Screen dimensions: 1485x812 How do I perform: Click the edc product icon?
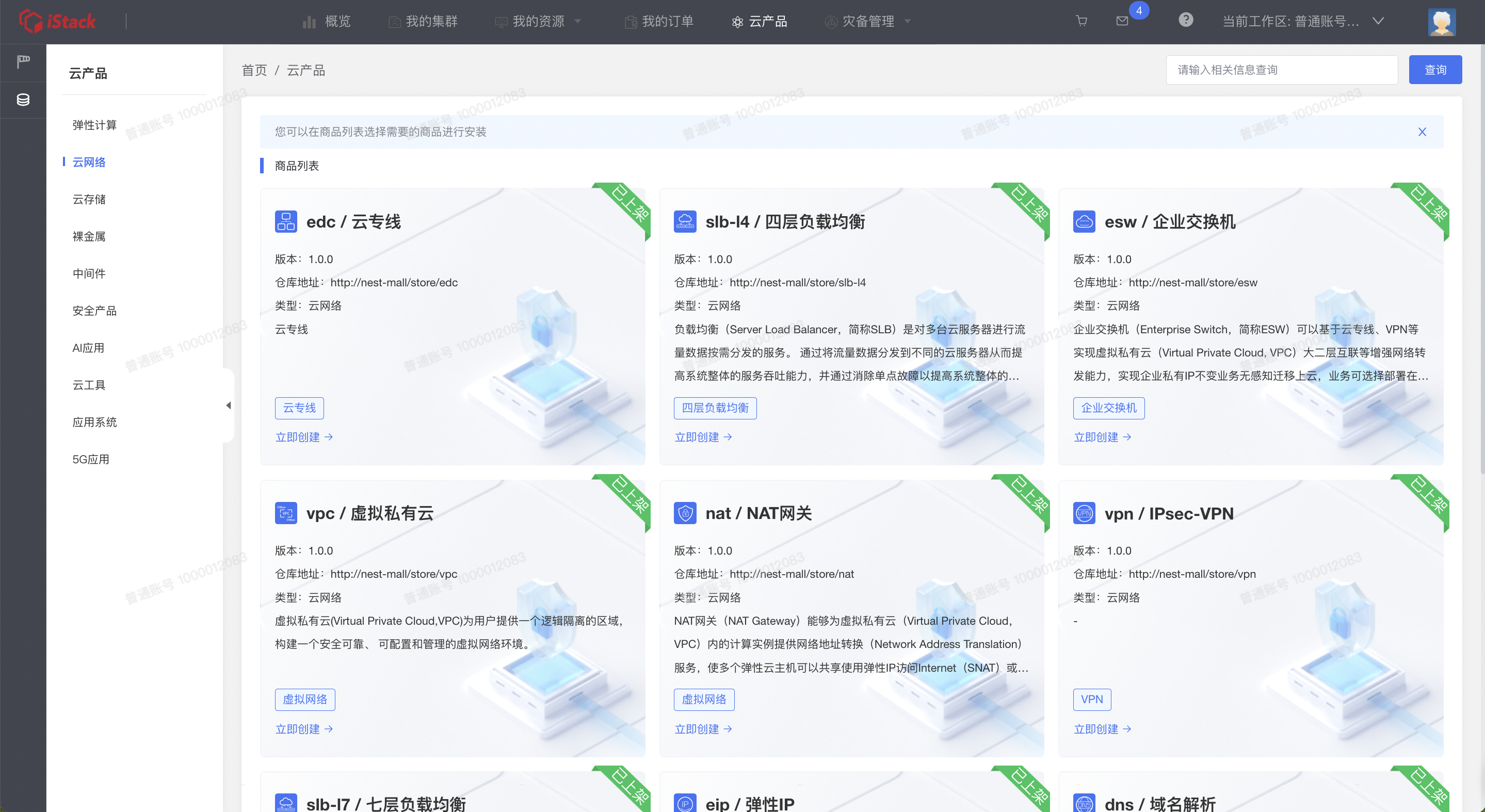[286, 221]
